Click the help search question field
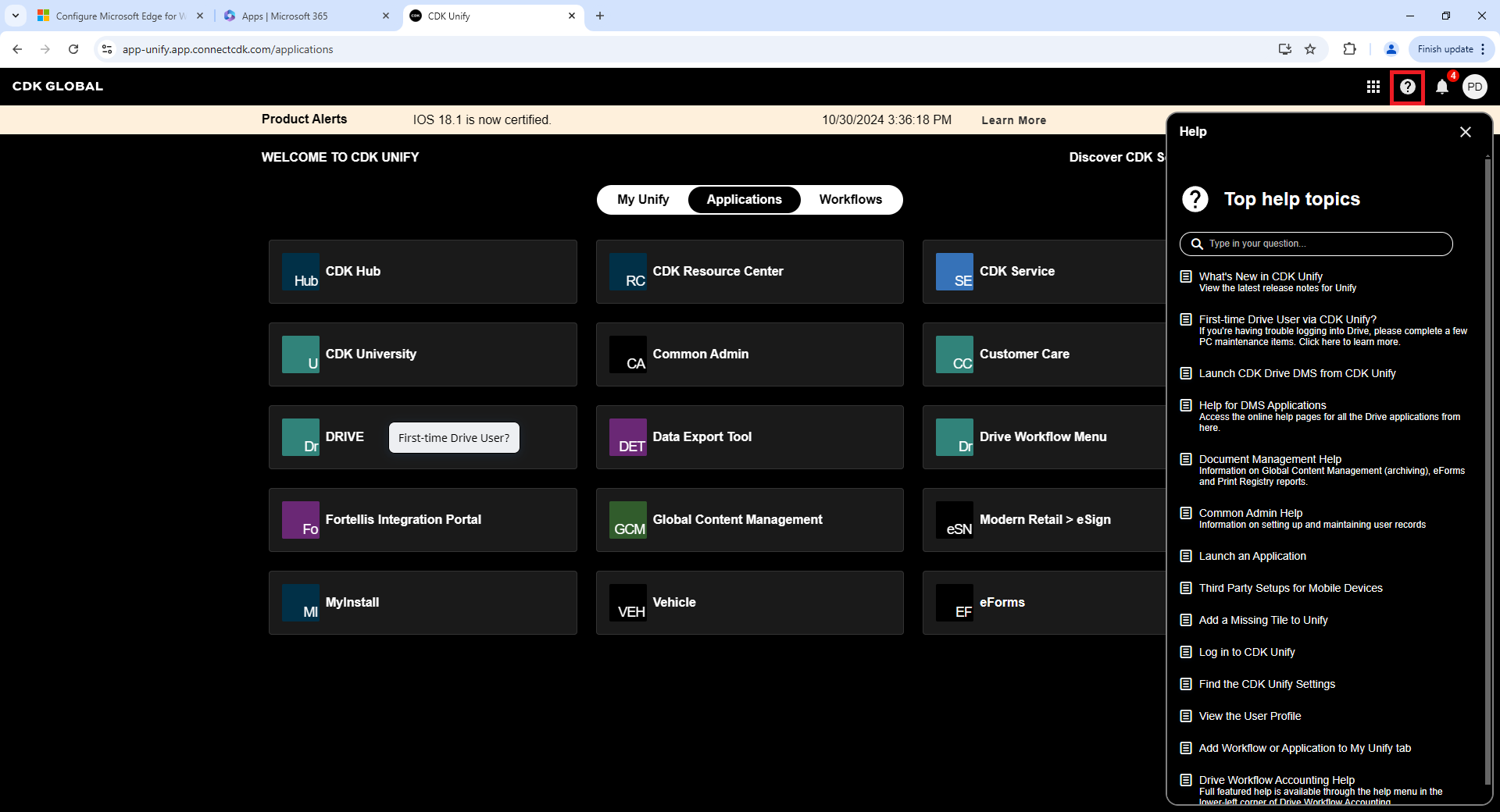This screenshot has height=812, width=1500. point(1316,244)
